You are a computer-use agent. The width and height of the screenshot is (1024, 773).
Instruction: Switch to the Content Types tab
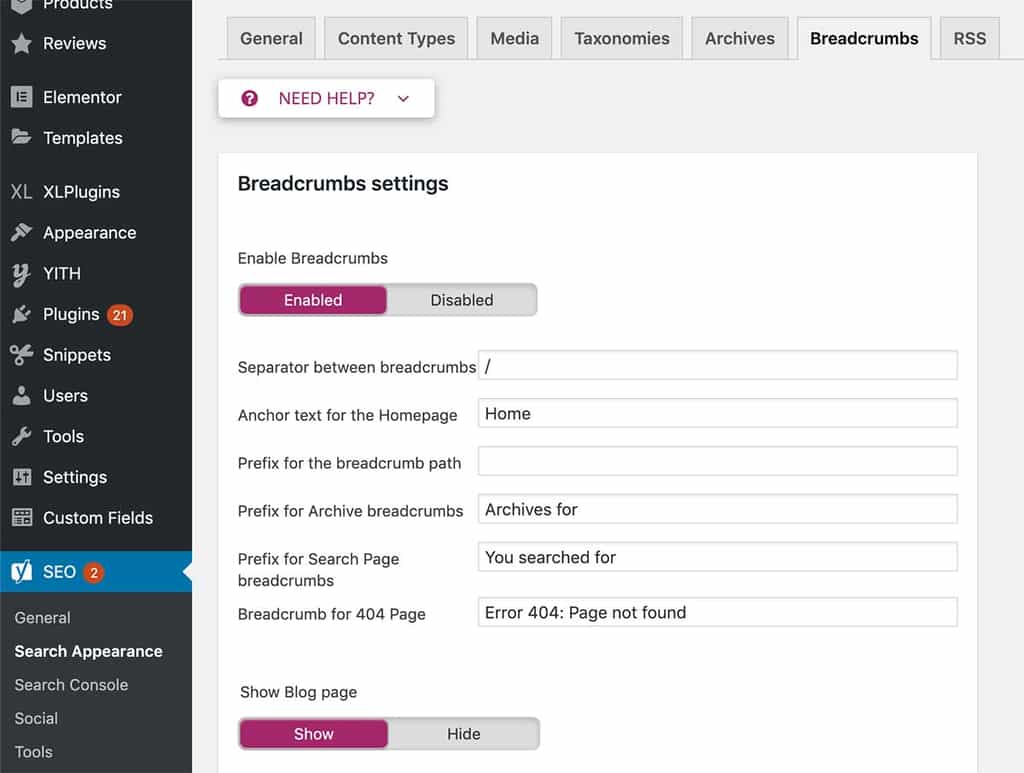(x=396, y=39)
